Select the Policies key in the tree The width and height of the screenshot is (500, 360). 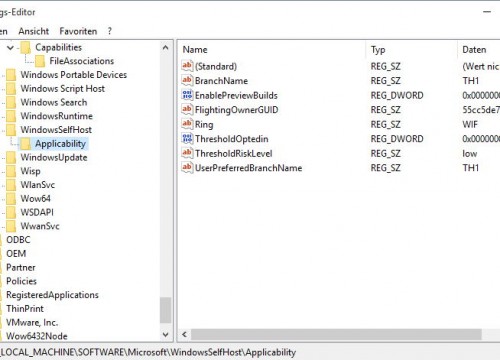[21, 281]
